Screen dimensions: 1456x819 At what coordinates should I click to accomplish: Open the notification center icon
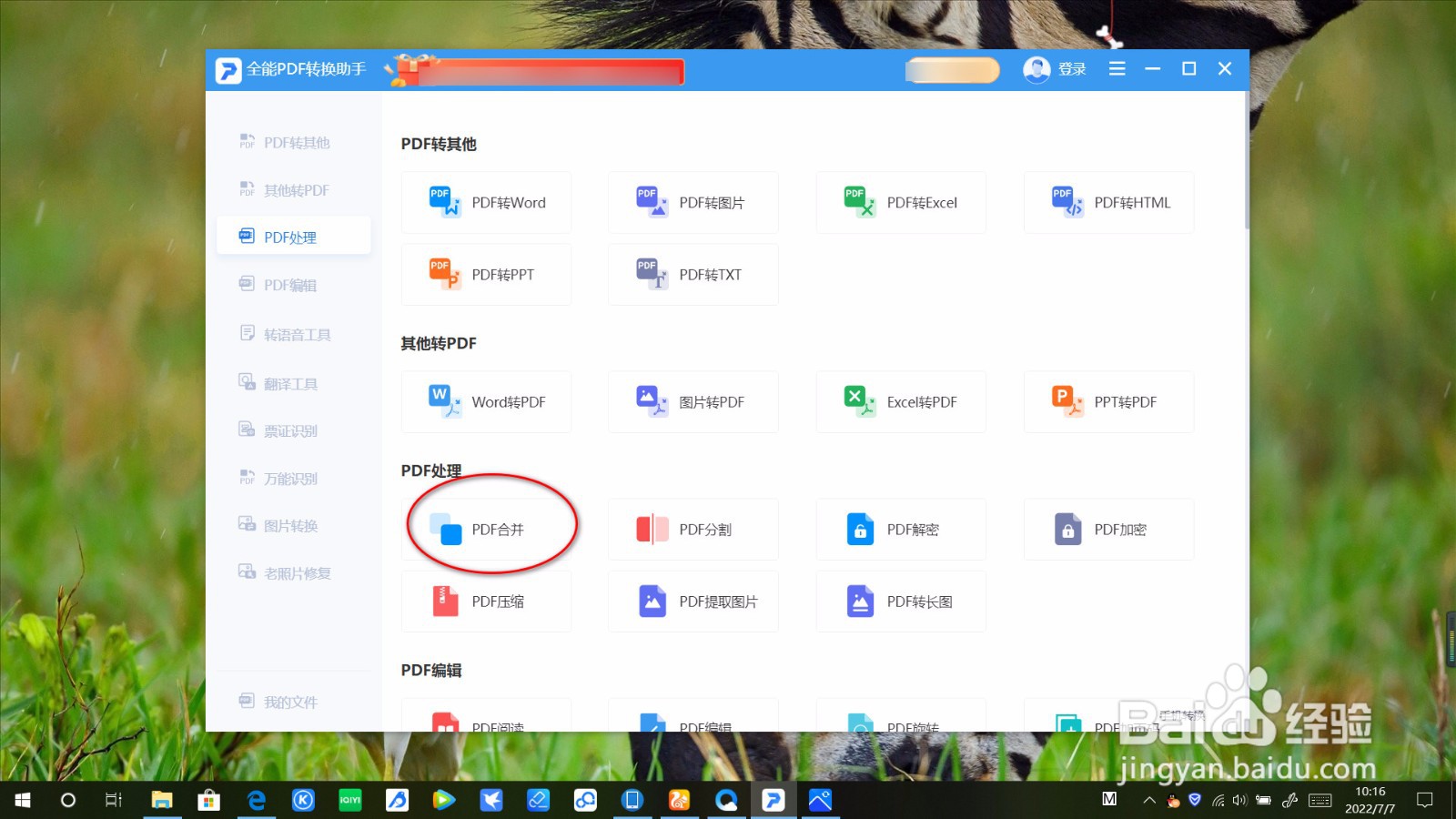coord(1425,800)
